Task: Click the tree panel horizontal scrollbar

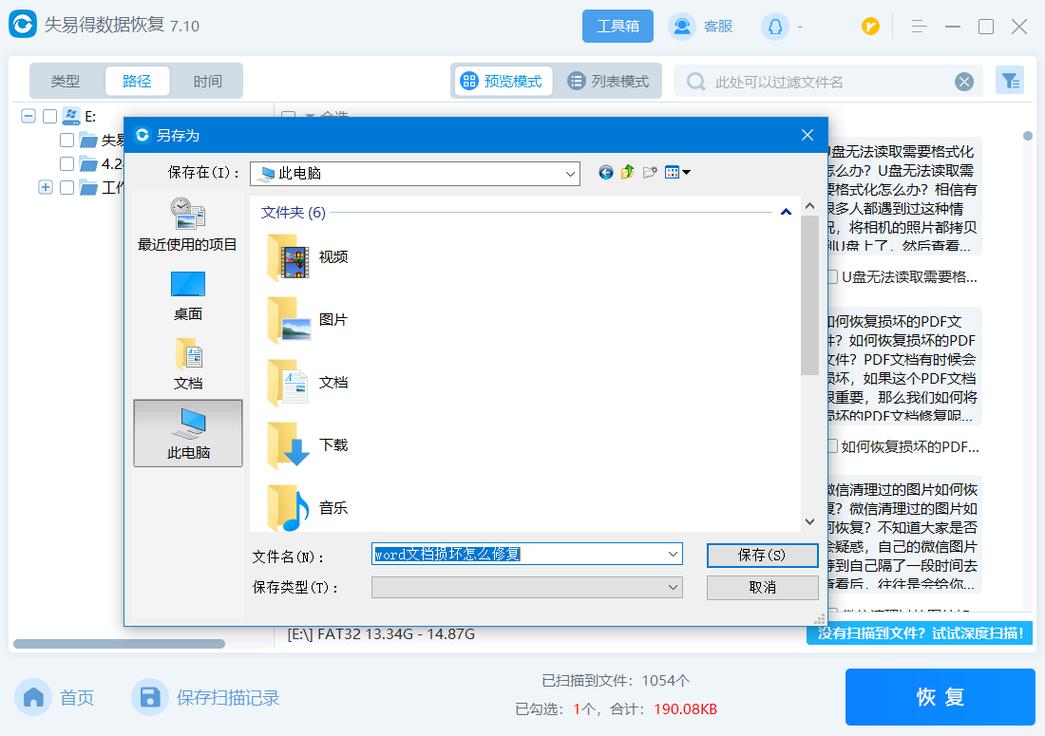Action: click(119, 644)
